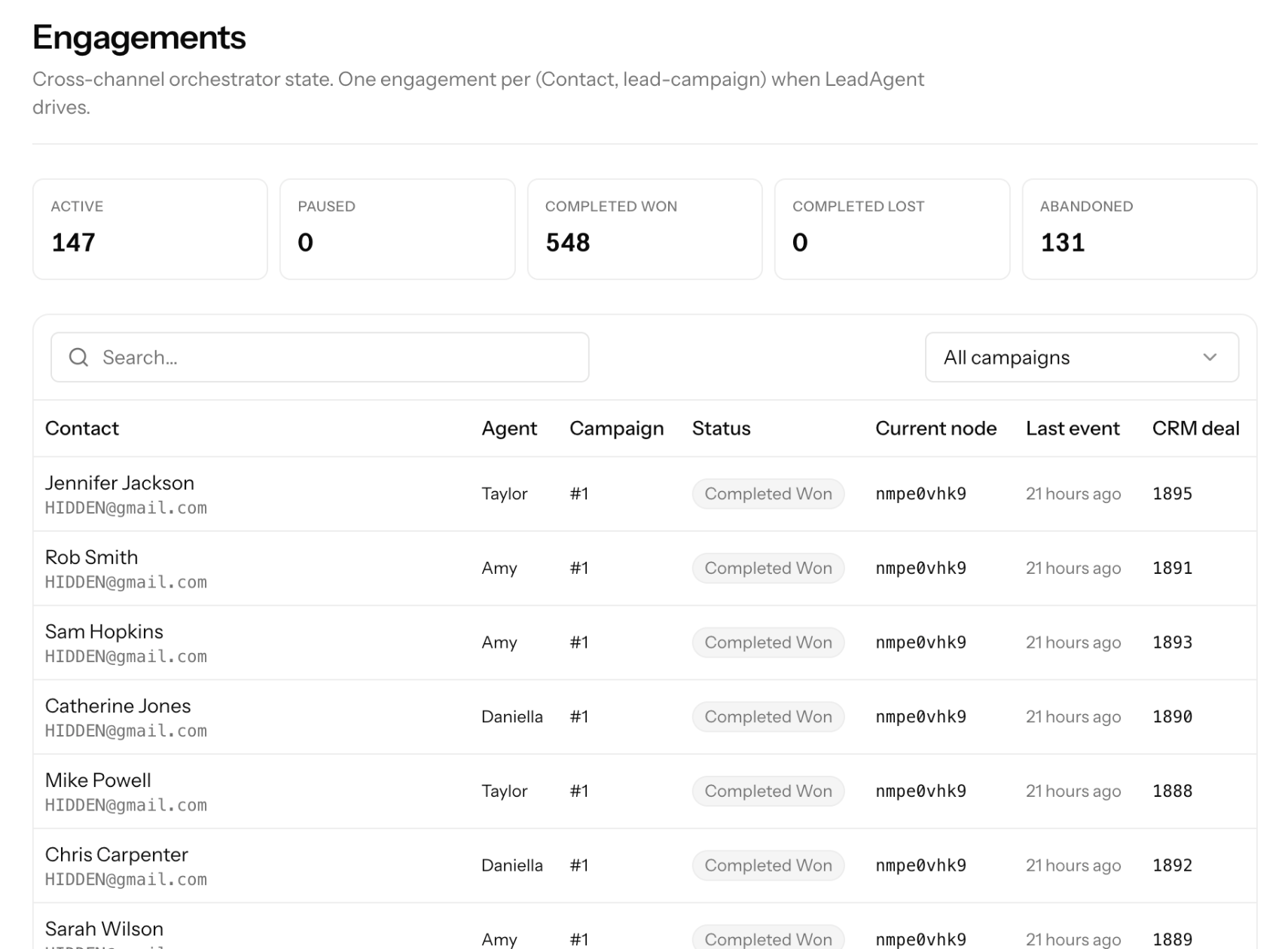
Task: Click the Status column header
Action: click(x=722, y=429)
